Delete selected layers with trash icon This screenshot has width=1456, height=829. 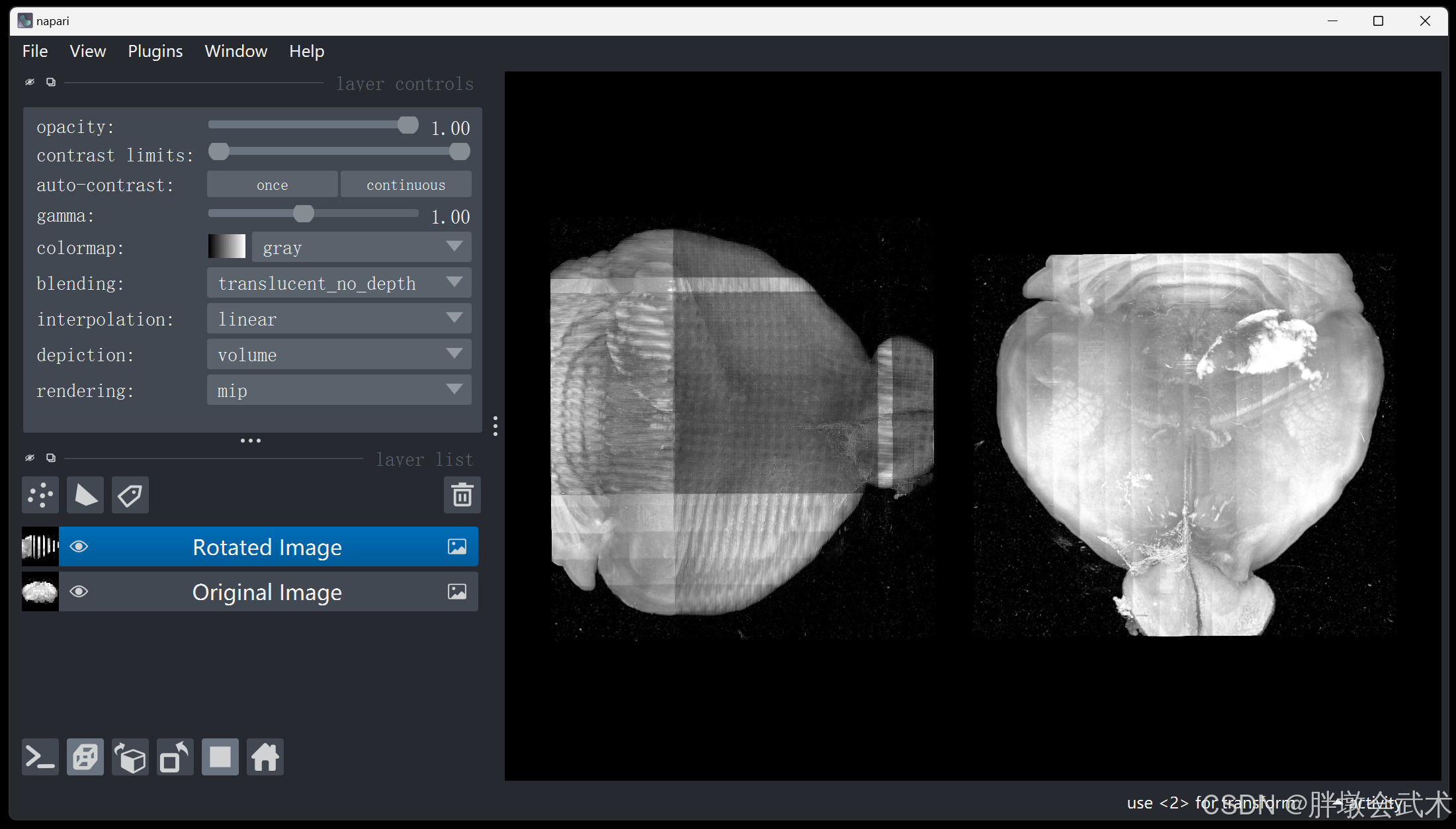[462, 495]
